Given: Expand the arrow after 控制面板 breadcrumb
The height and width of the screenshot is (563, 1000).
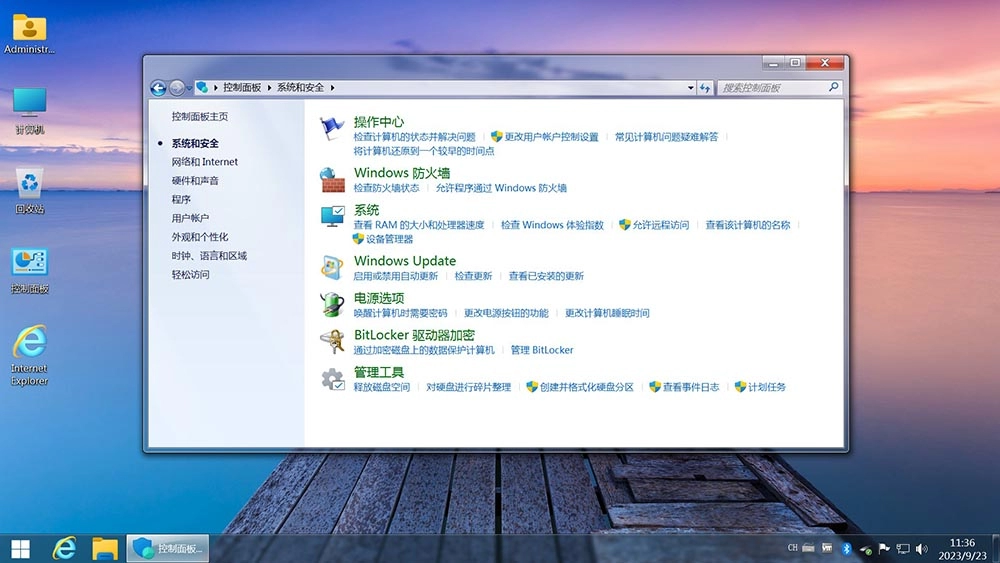Looking at the screenshot, I should 269,87.
